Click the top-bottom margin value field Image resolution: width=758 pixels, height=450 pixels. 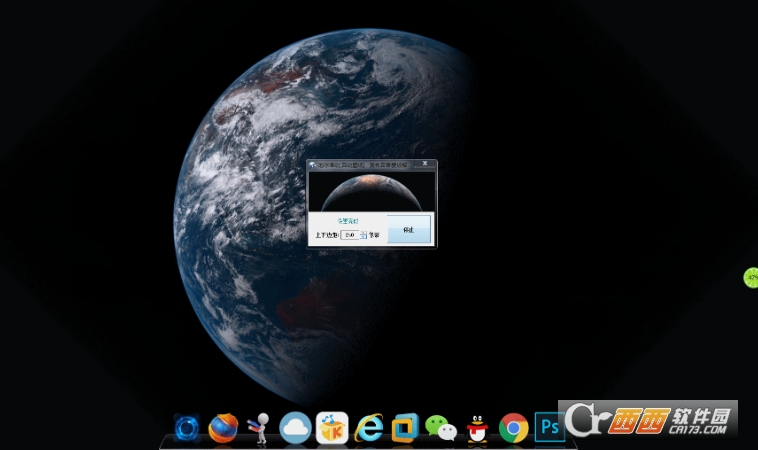[350, 235]
